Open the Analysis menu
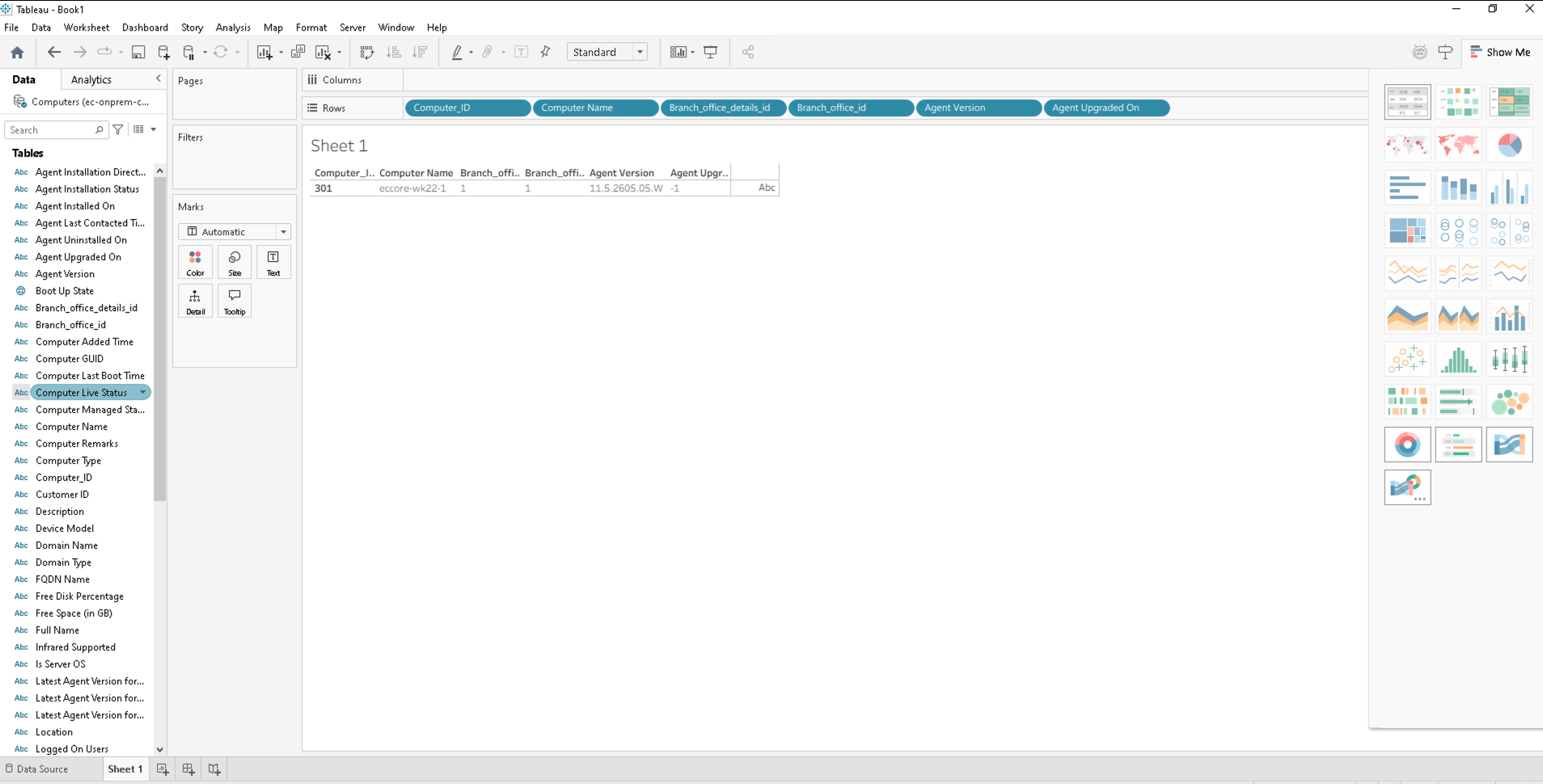 pyautogui.click(x=233, y=27)
